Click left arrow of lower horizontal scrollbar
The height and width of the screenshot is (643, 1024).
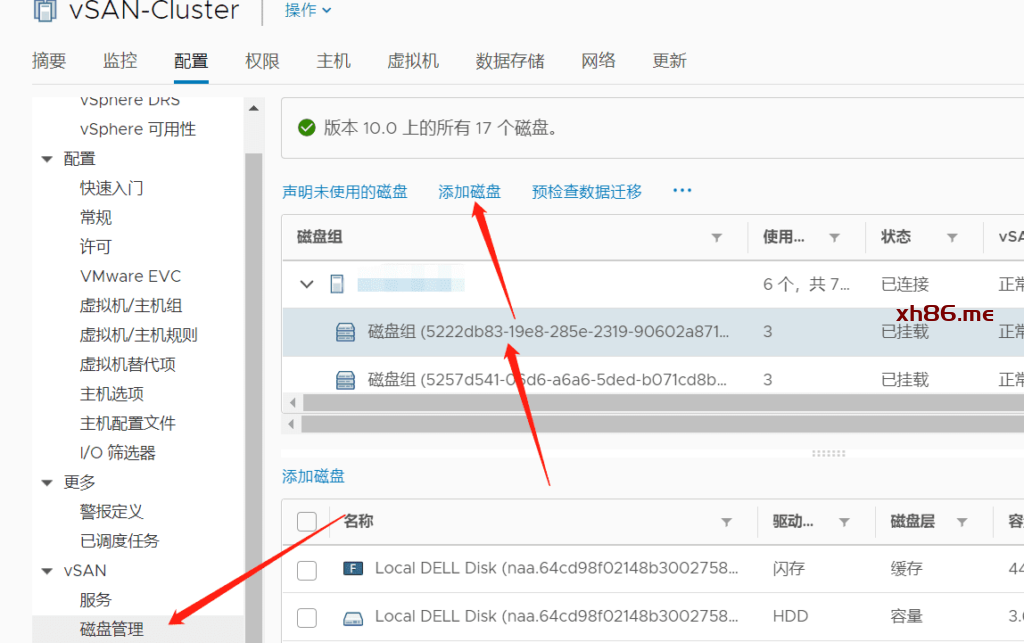(291, 424)
